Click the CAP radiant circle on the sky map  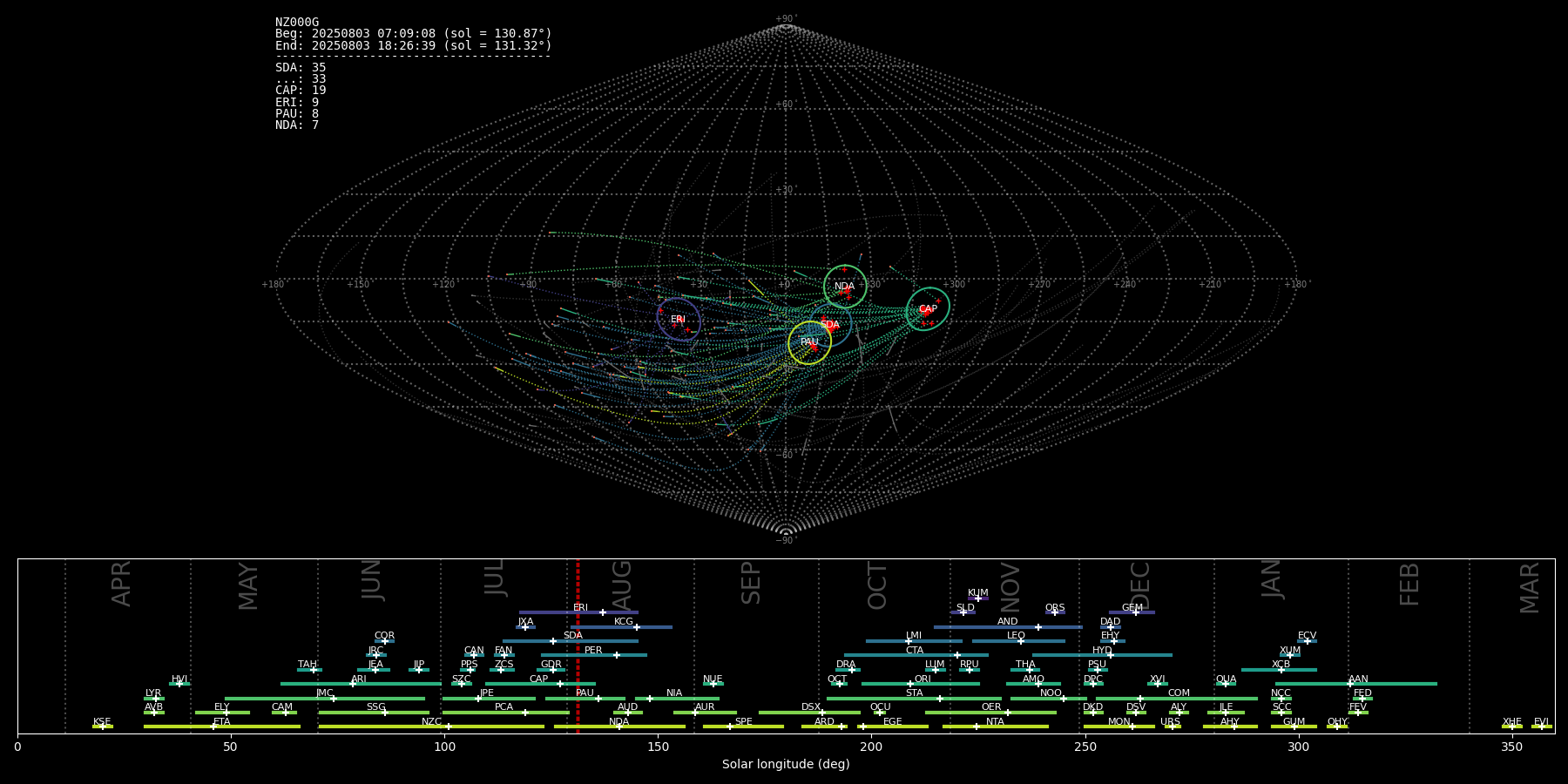928,308
